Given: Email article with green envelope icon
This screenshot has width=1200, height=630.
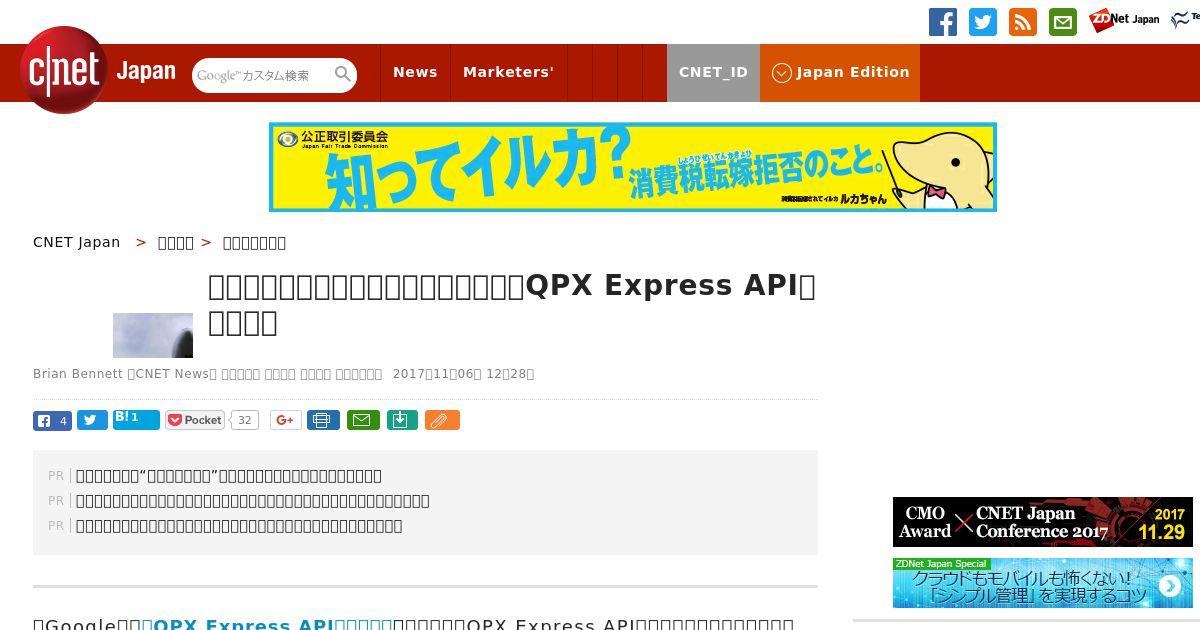Looking at the screenshot, I should 363,420.
